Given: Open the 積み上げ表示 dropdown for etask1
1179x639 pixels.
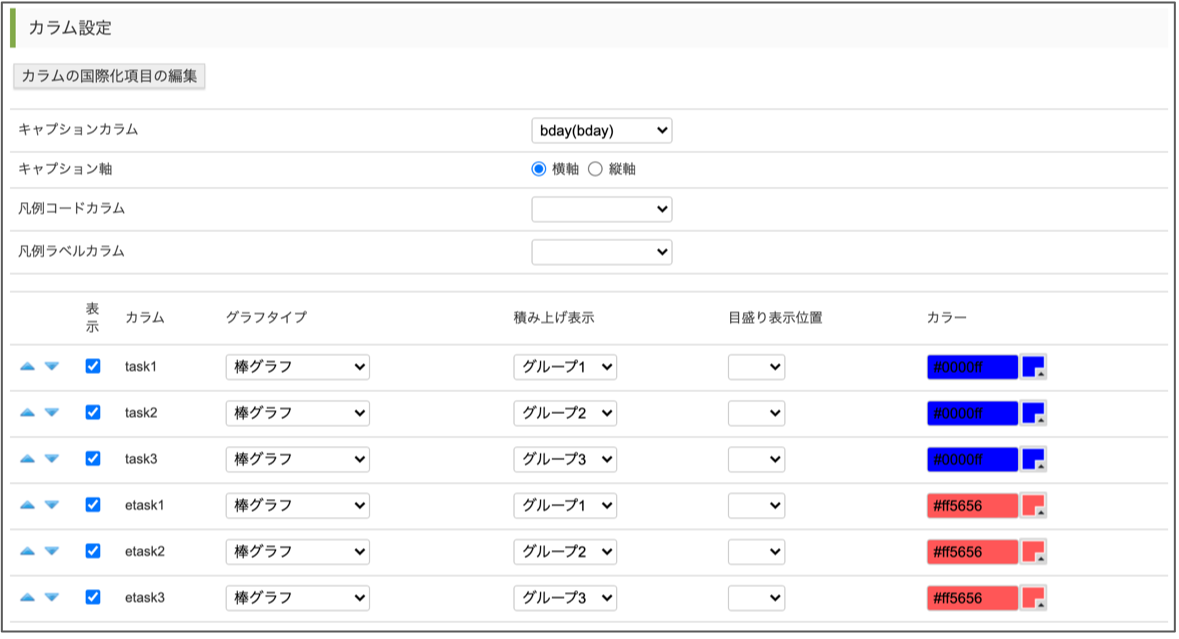Looking at the screenshot, I should pos(564,505).
